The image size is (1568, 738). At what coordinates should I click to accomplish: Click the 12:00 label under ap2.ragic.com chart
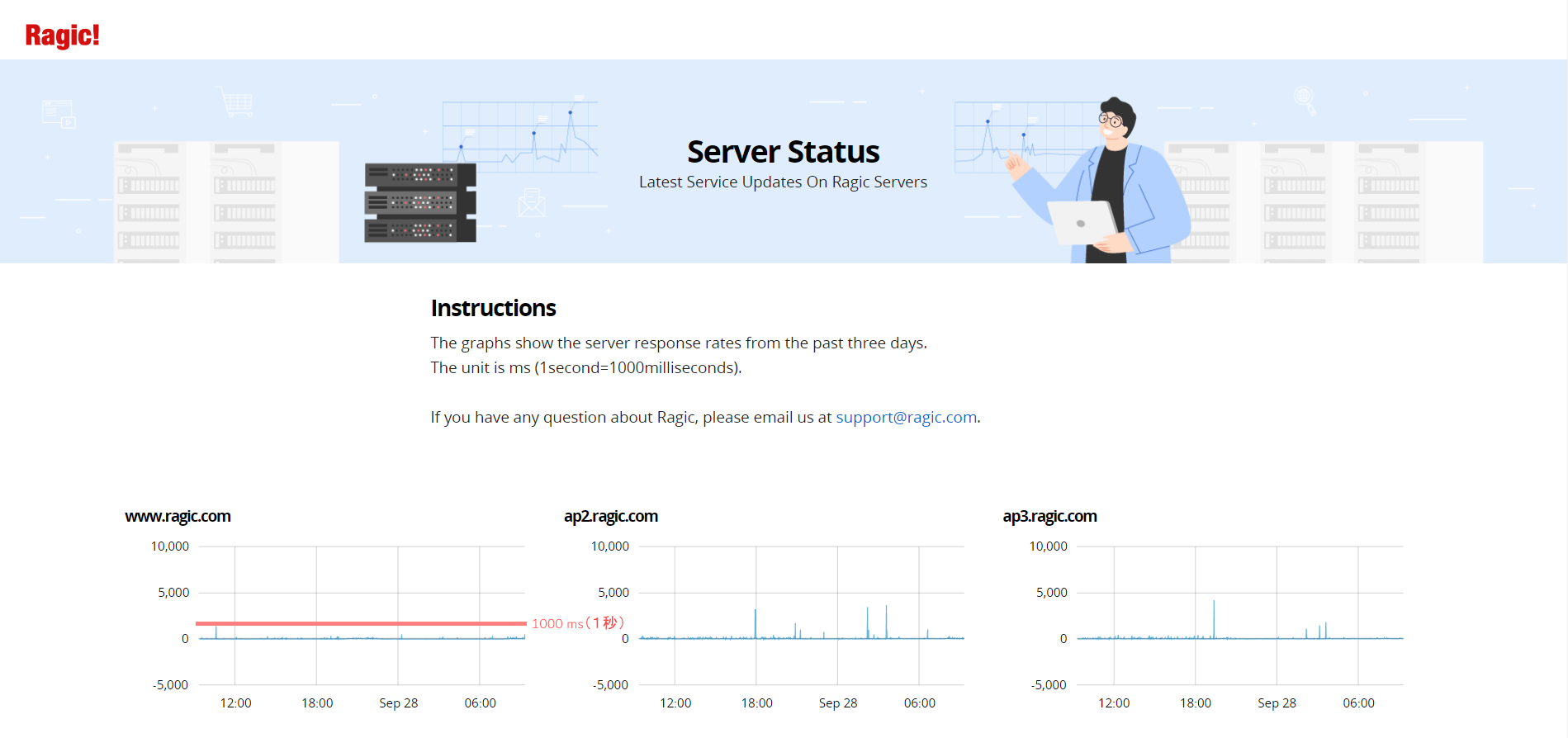pyautogui.click(x=675, y=703)
